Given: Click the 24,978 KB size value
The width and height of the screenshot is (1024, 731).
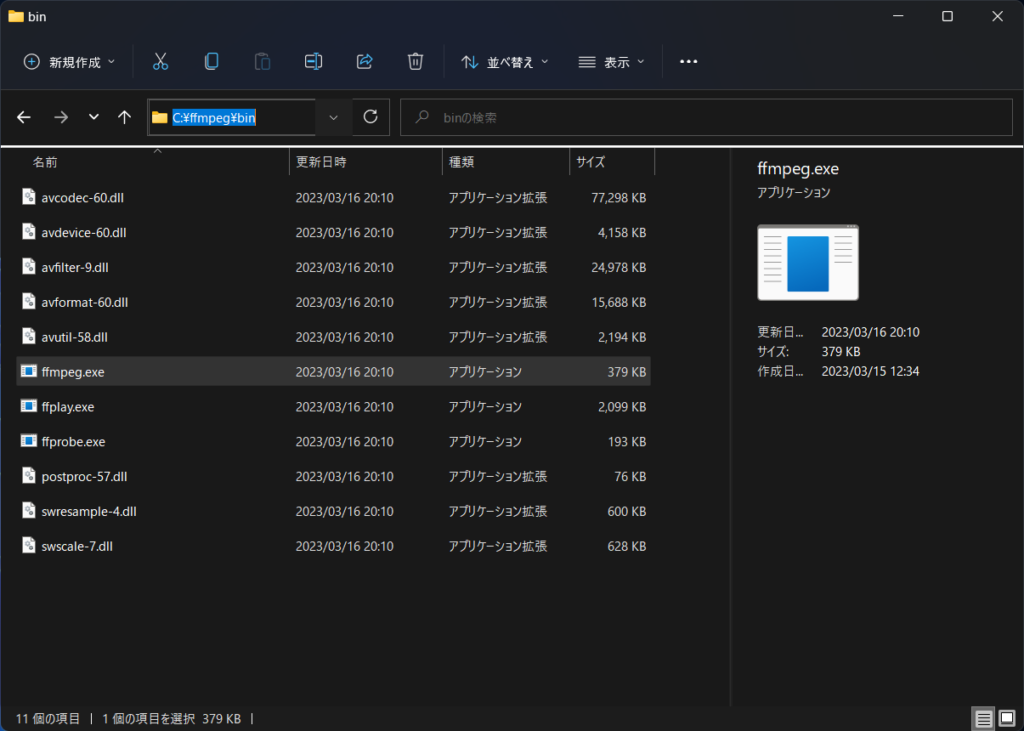Looking at the screenshot, I should 618,267.
